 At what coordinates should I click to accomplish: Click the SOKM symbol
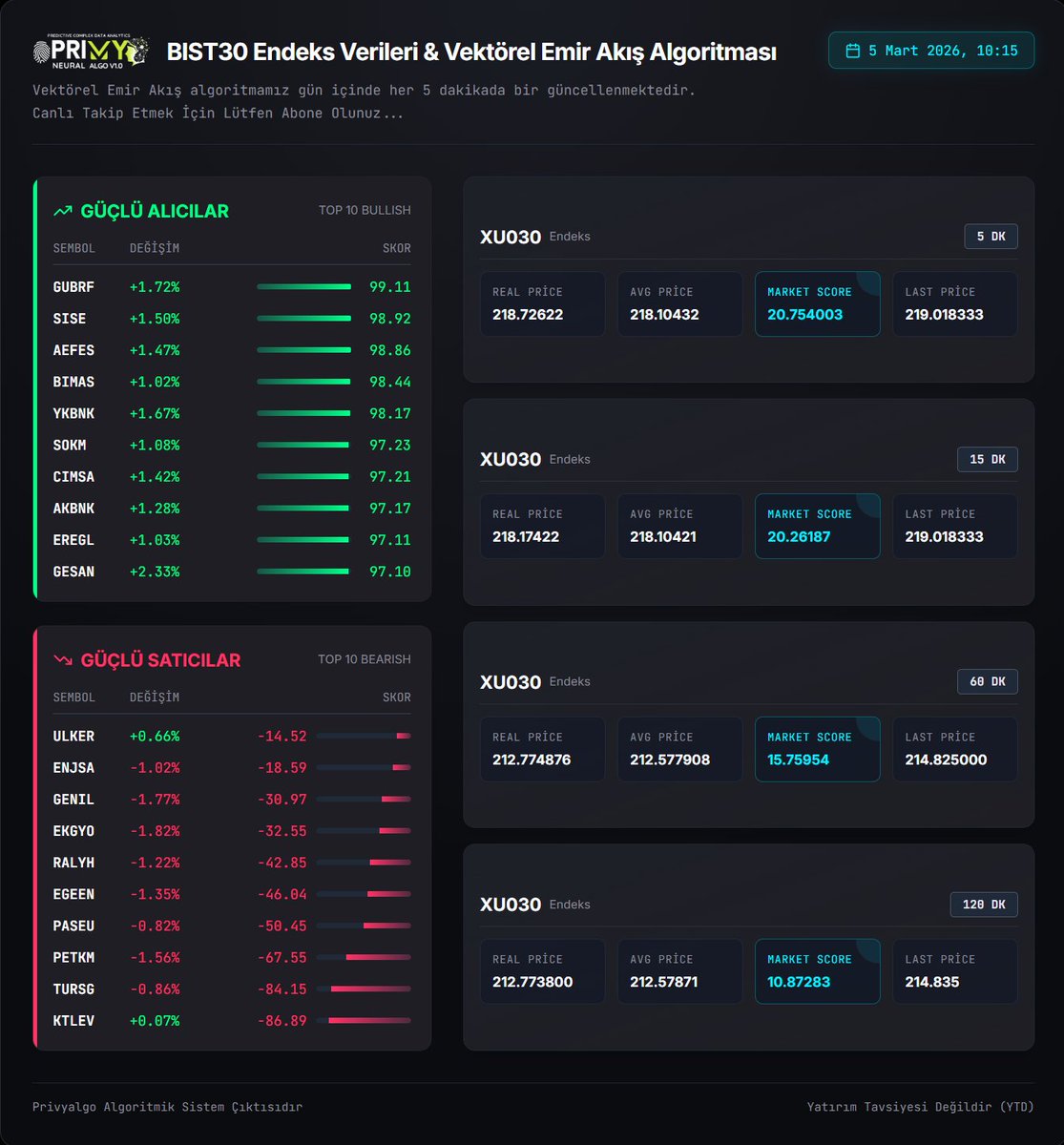pyautogui.click(x=70, y=445)
